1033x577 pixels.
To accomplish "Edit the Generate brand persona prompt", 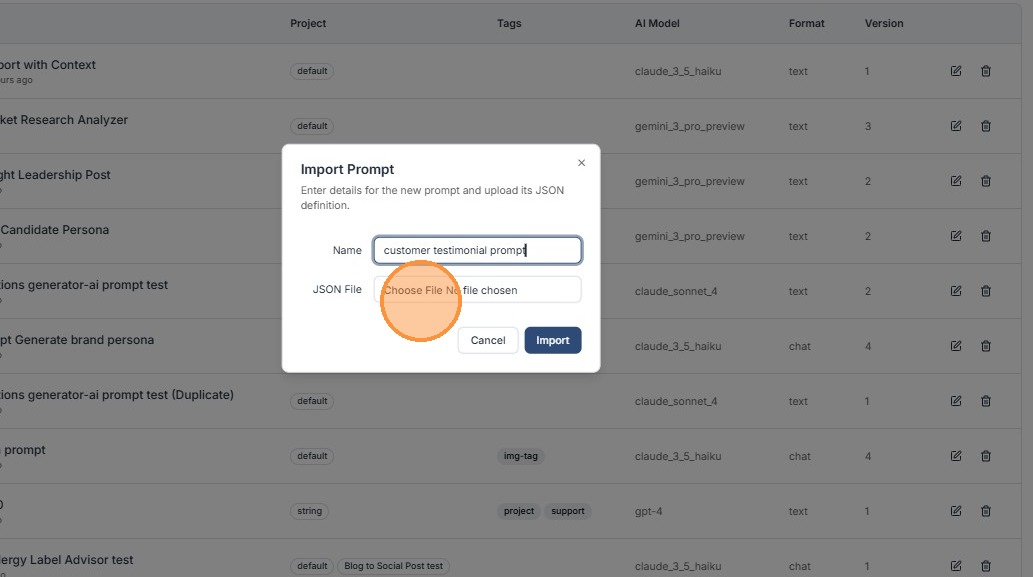I will 956,346.
